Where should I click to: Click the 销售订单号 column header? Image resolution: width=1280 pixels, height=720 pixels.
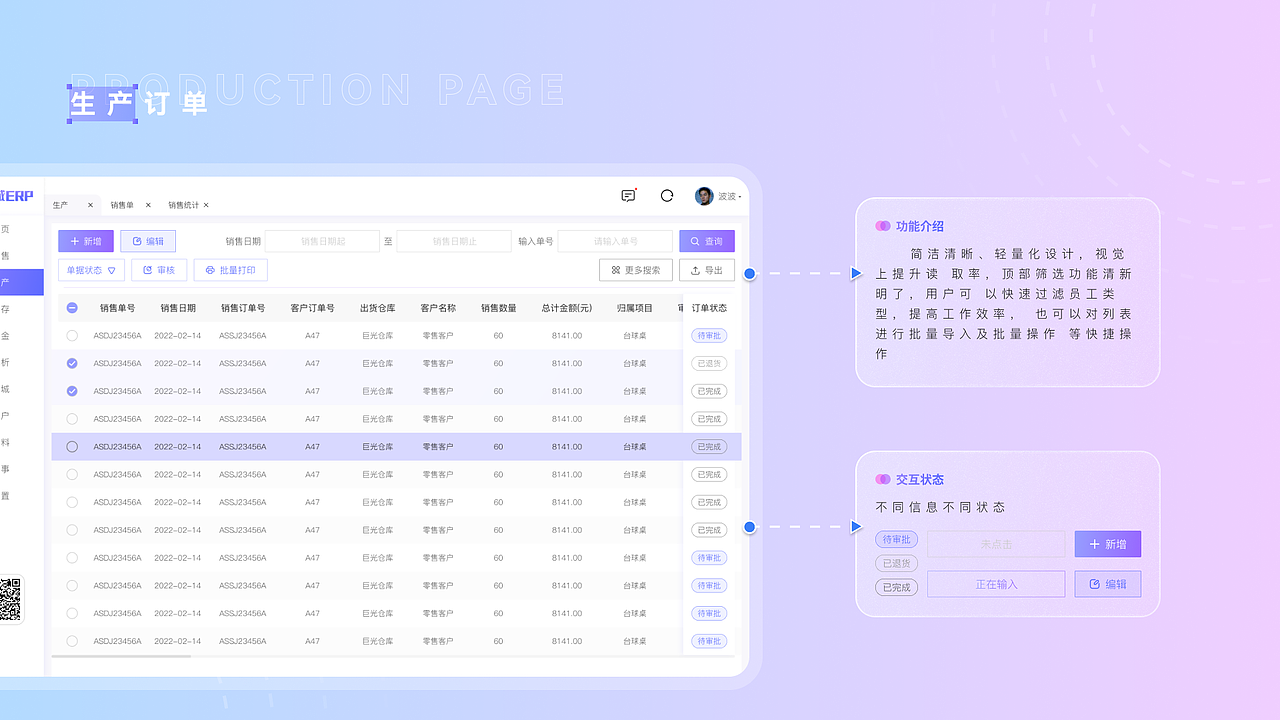click(x=243, y=308)
